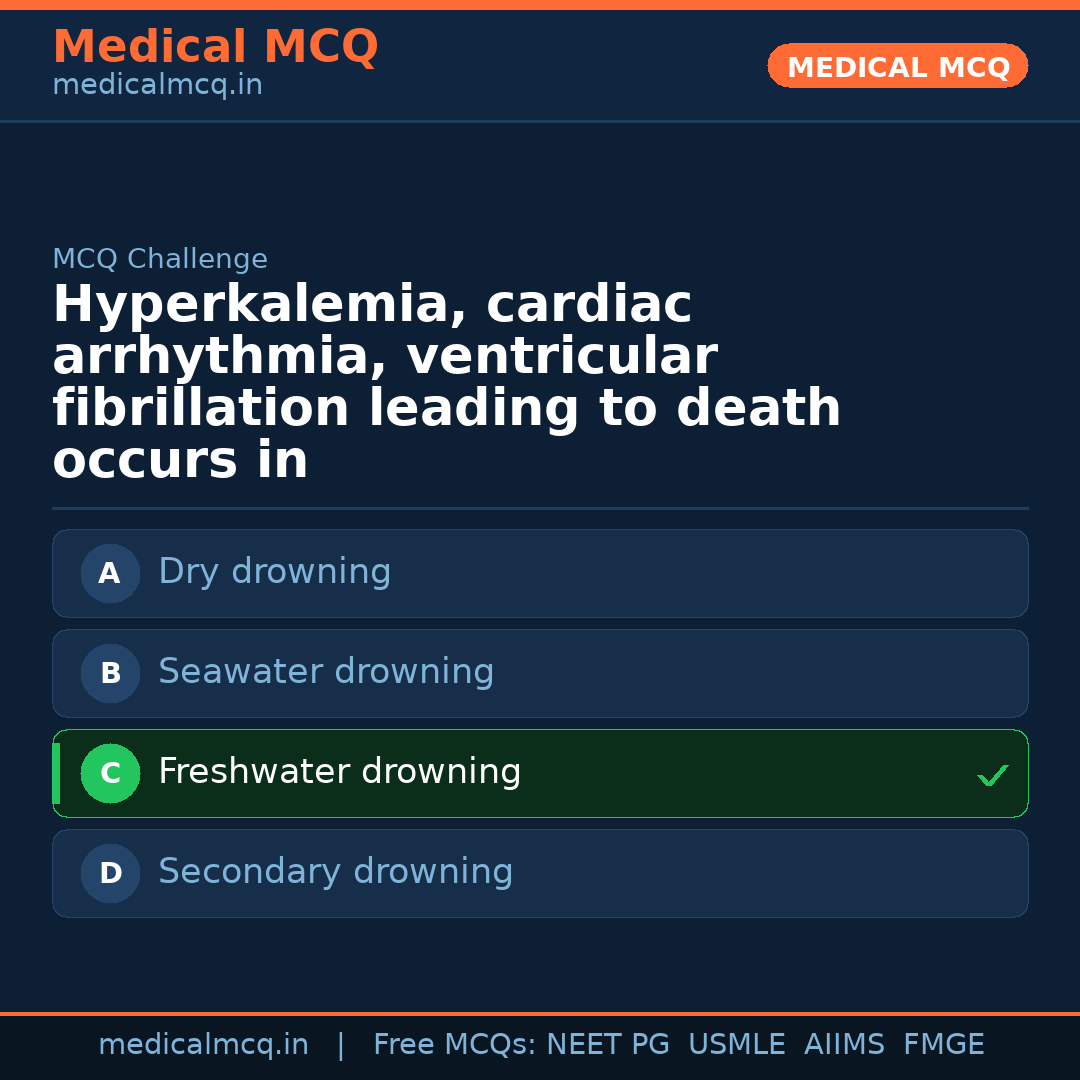Viewport: 1080px width, 1080px height.
Task: Click the Medical MCQ header logo
Action: click(x=215, y=46)
